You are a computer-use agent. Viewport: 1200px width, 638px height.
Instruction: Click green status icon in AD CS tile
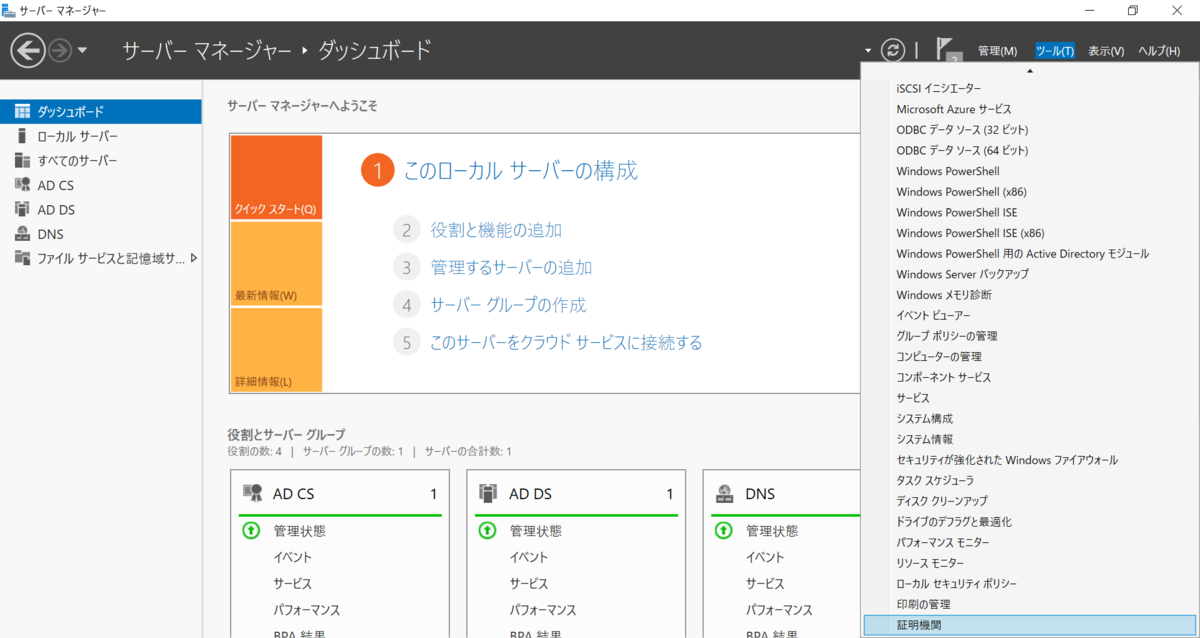(x=251, y=531)
